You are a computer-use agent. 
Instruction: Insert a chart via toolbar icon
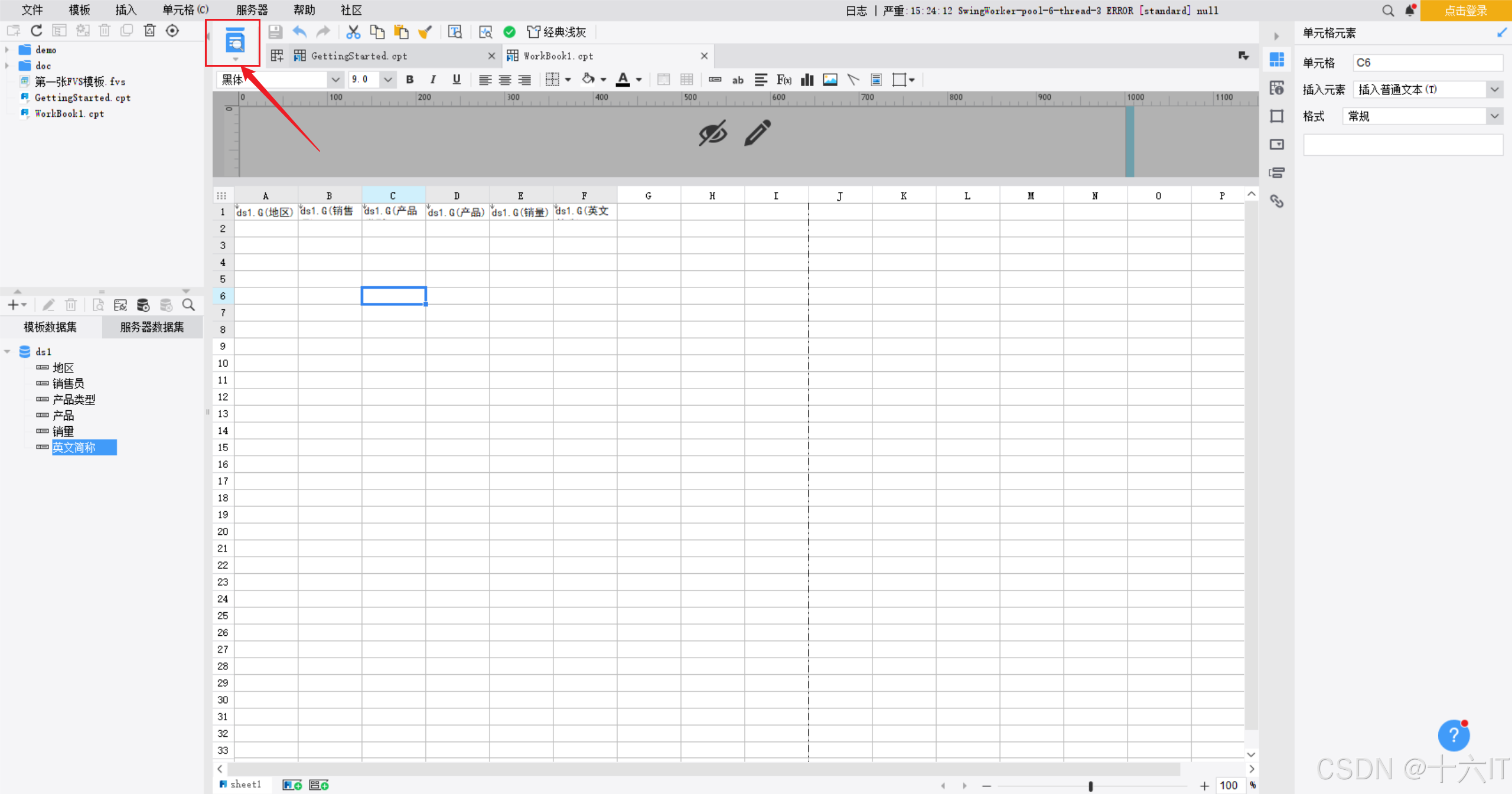coord(807,80)
